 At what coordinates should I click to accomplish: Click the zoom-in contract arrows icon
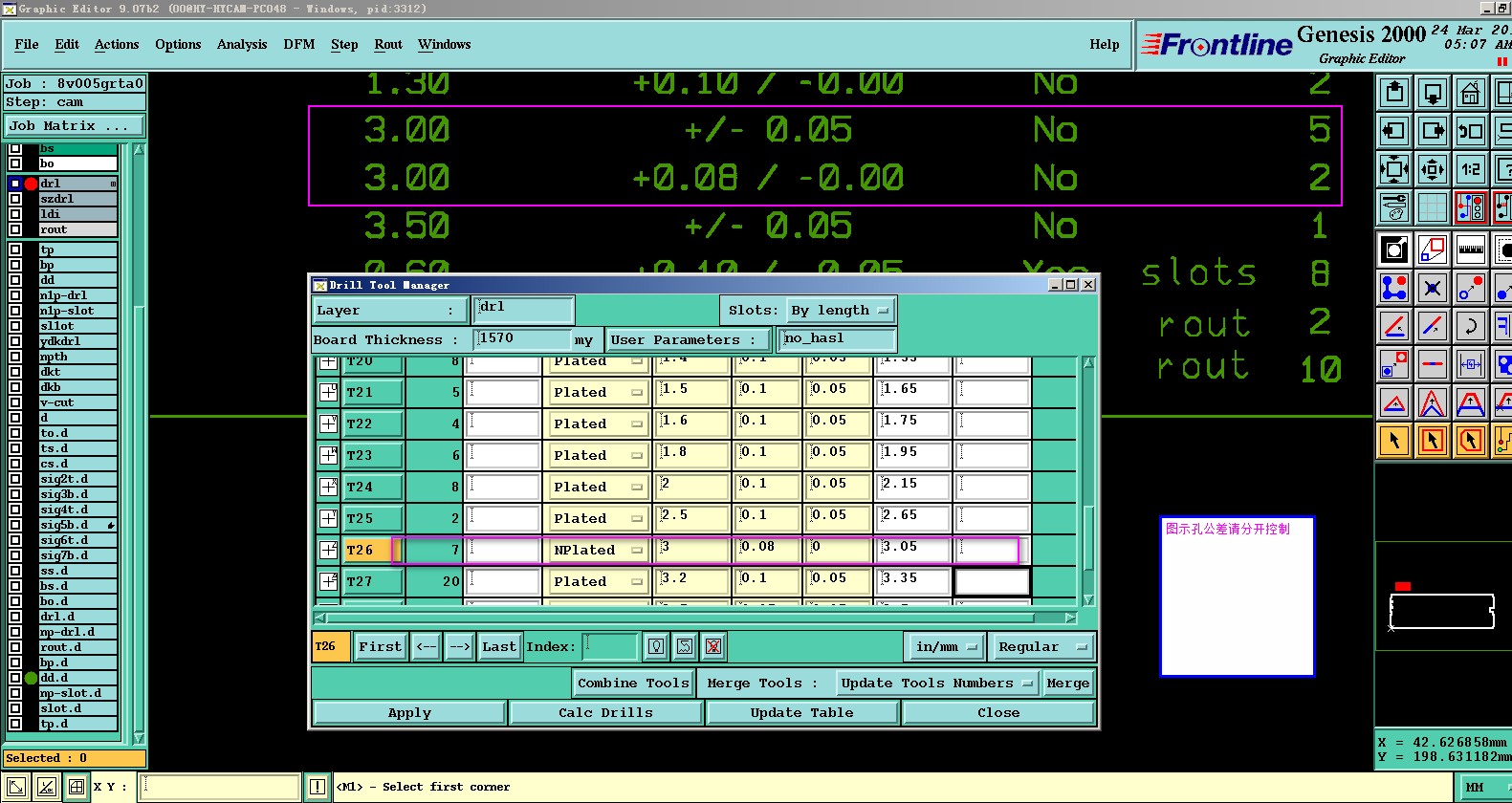(1433, 169)
